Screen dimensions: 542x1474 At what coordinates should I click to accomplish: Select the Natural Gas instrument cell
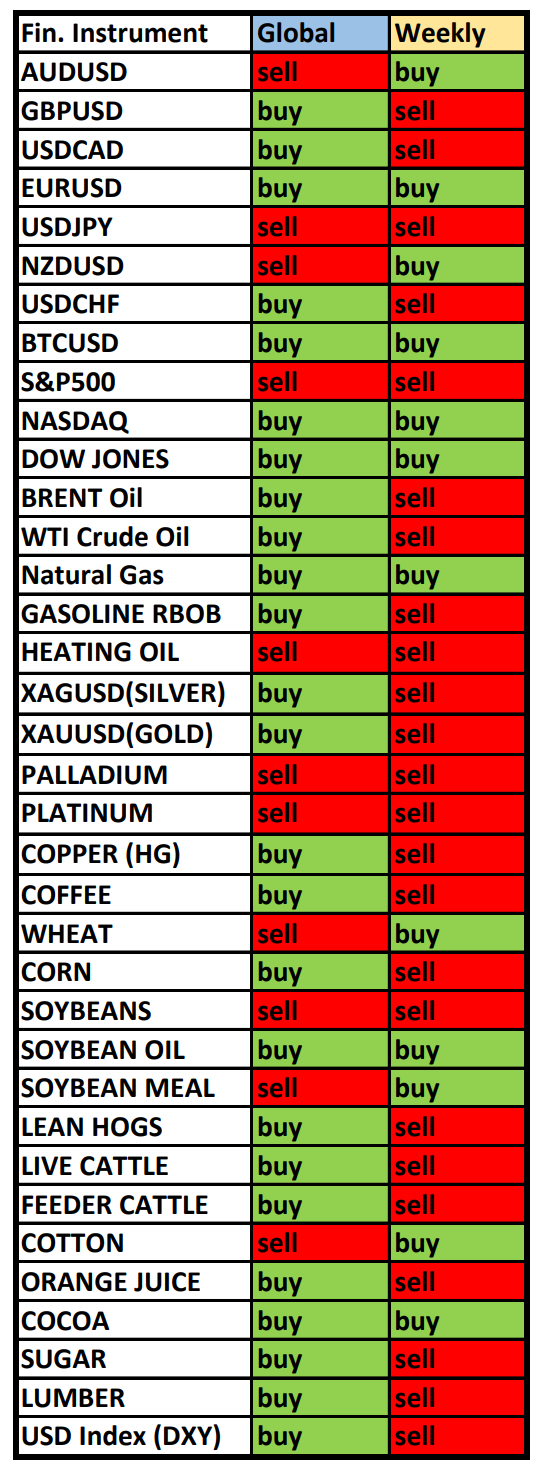[134, 575]
